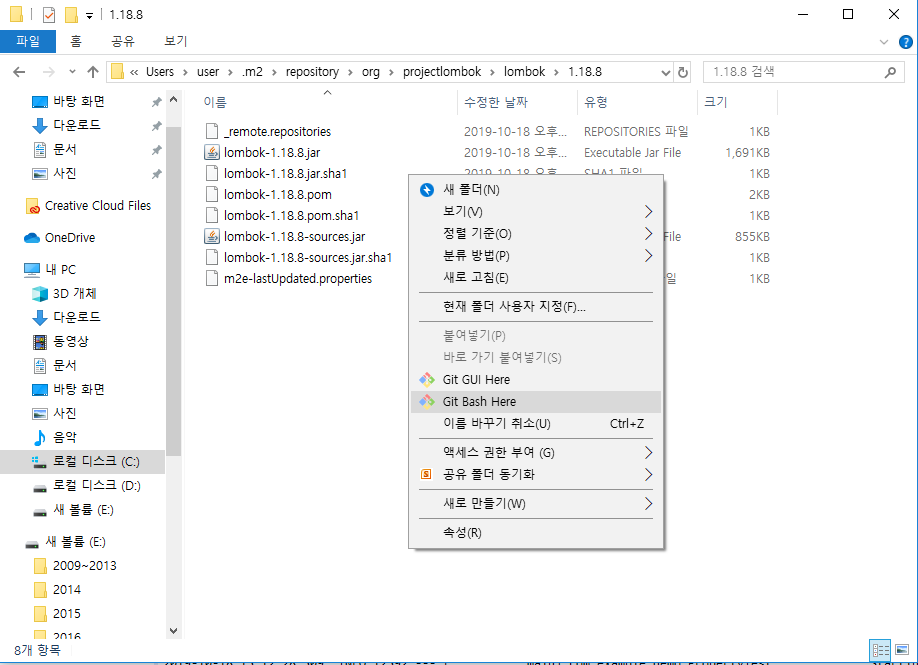Select the lombok-1.18.8.pom file name
The image size is (918, 665).
pos(278,195)
